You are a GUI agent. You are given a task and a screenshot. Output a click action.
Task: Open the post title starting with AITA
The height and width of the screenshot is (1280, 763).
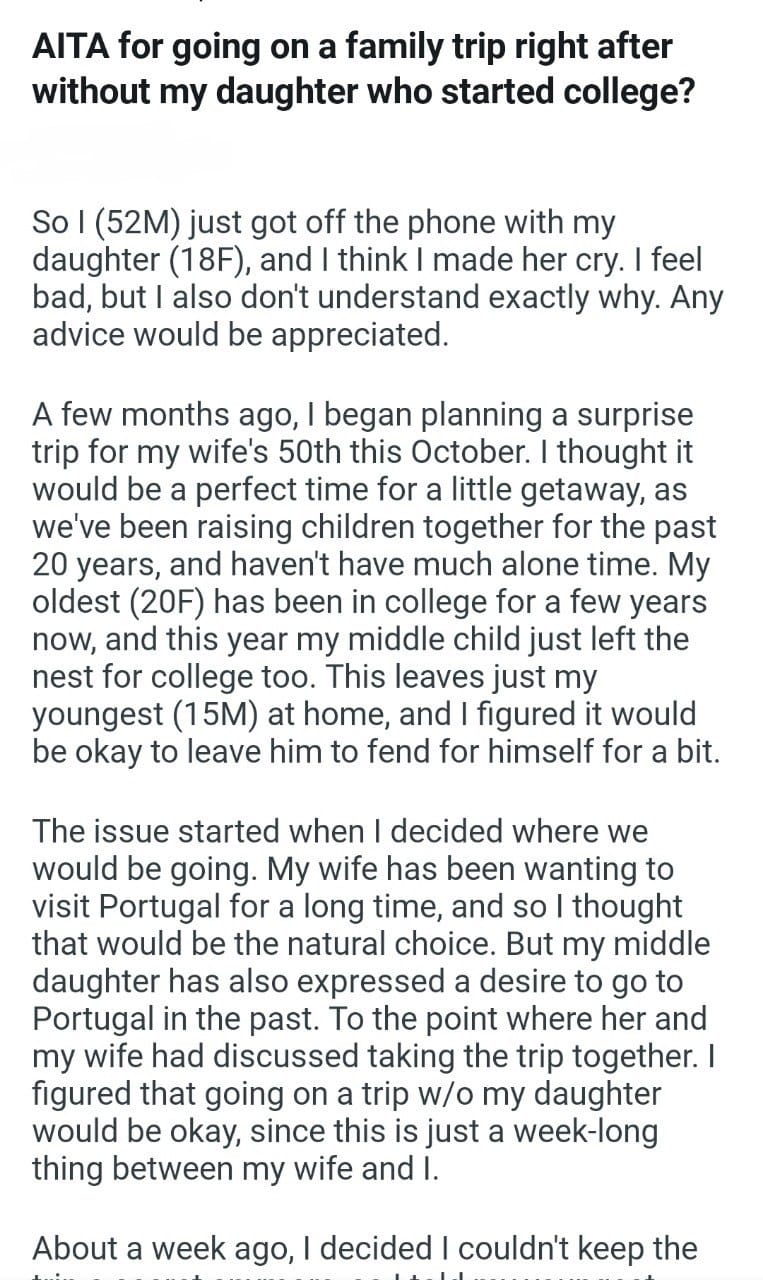(x=352, y=68)
